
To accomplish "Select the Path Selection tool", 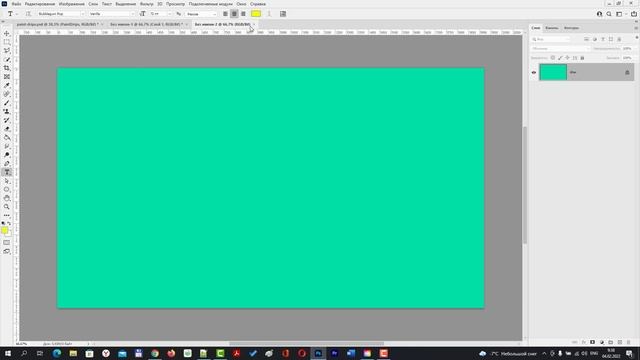I will click(x=7, y=181).
